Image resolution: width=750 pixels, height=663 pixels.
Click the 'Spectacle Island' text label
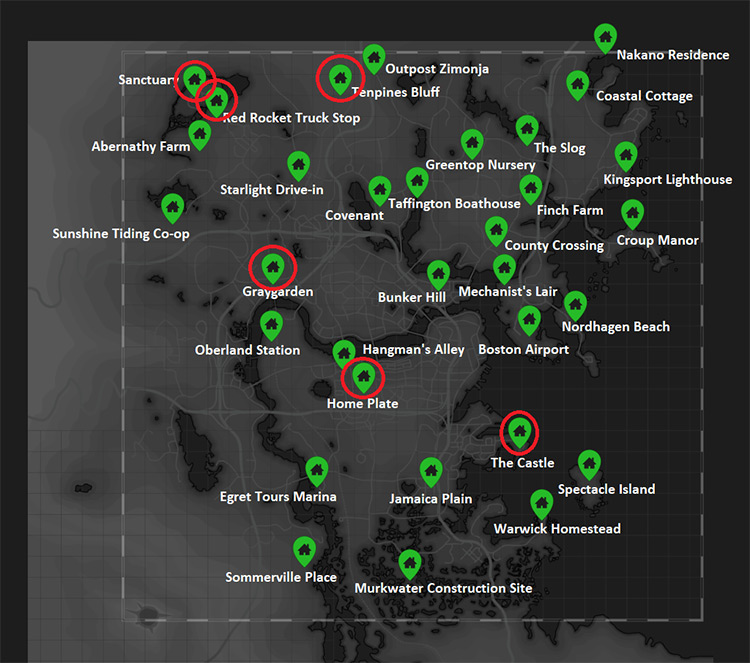point(607,489)
